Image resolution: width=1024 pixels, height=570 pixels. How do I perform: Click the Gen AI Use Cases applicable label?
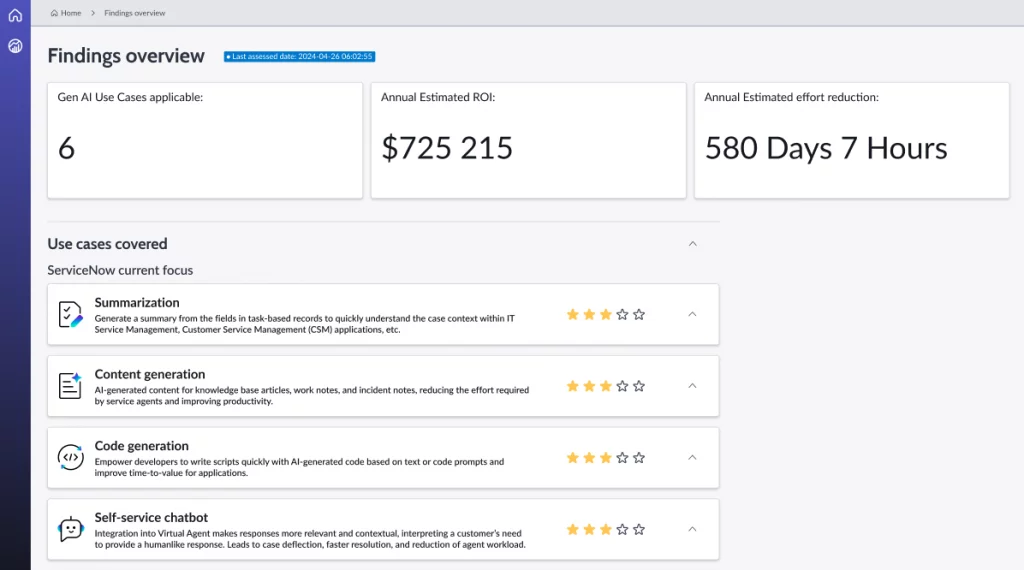point(130,97)
